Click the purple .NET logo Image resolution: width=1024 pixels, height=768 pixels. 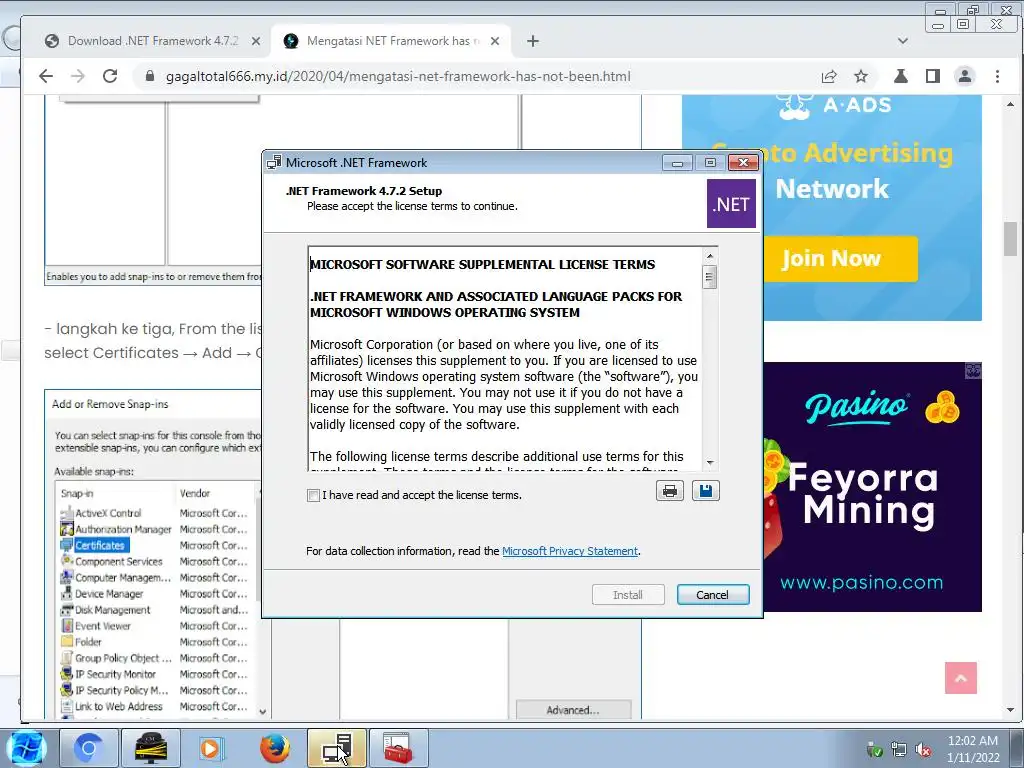pos(731,204)
